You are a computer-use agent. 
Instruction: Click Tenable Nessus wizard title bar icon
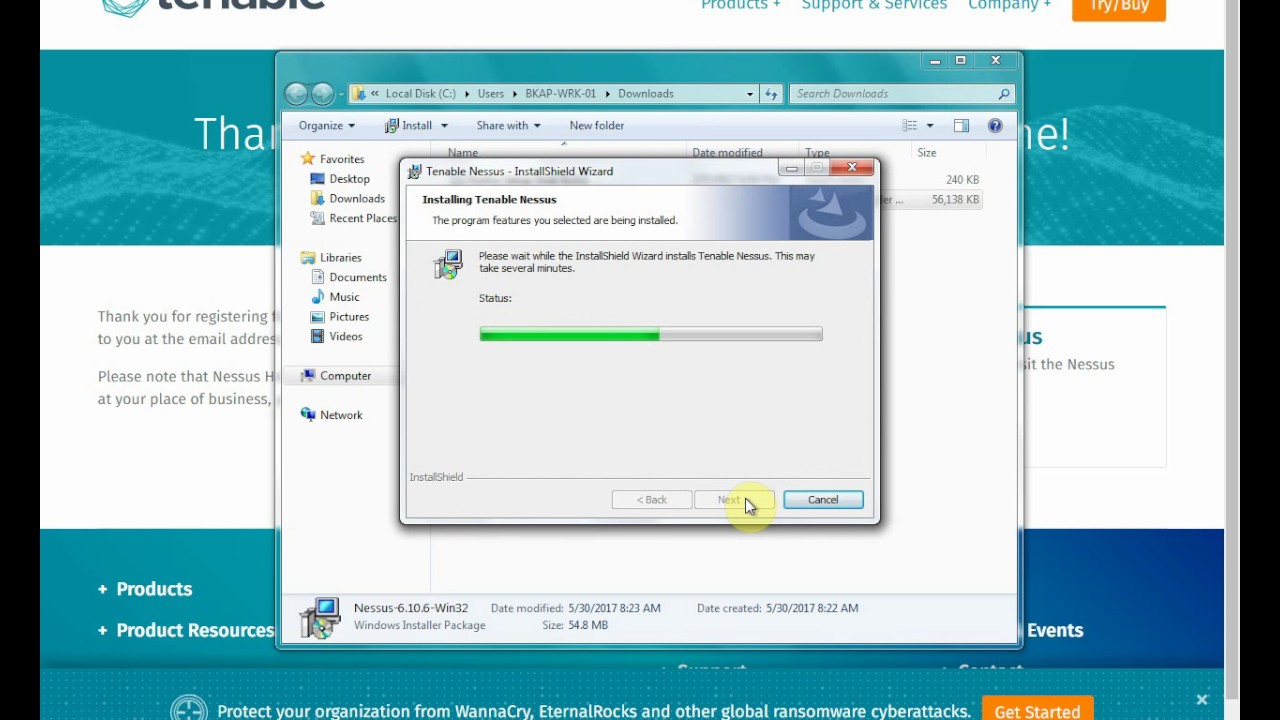(415, 172)
